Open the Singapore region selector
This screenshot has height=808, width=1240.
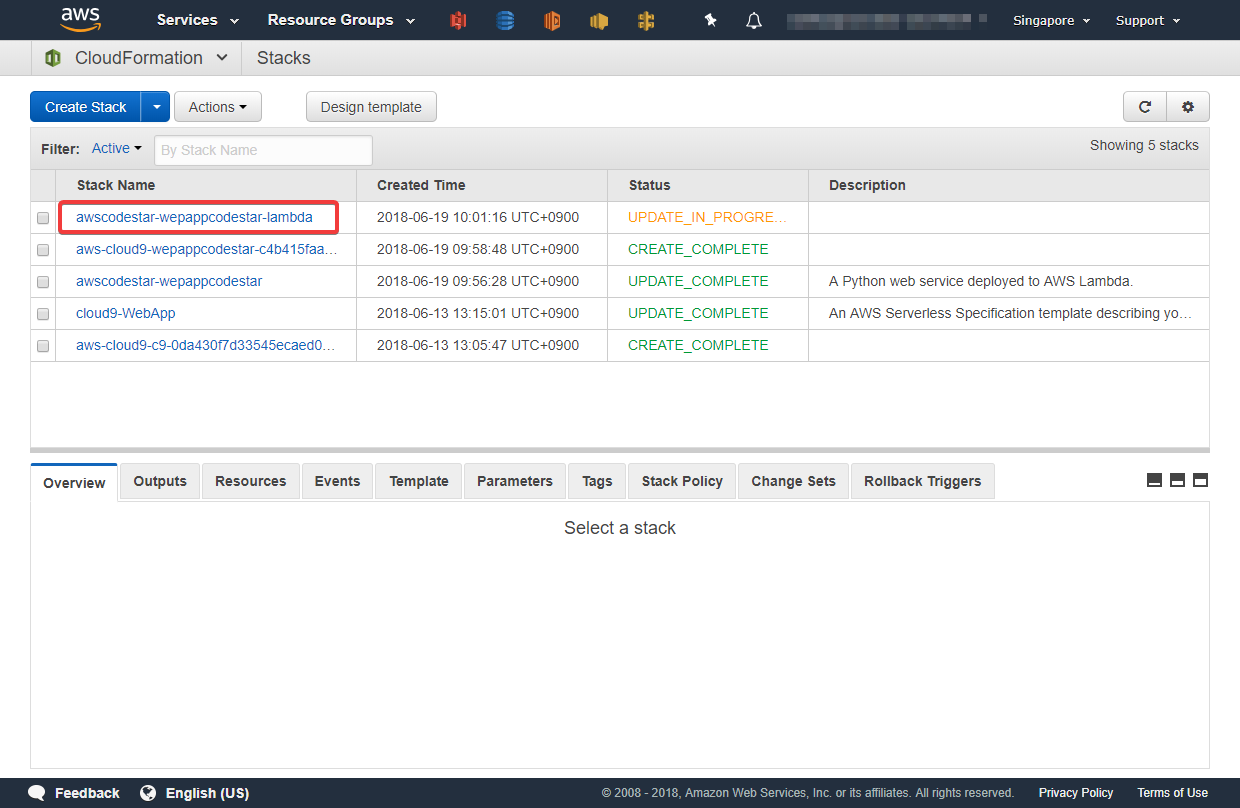click(1051, 20)
